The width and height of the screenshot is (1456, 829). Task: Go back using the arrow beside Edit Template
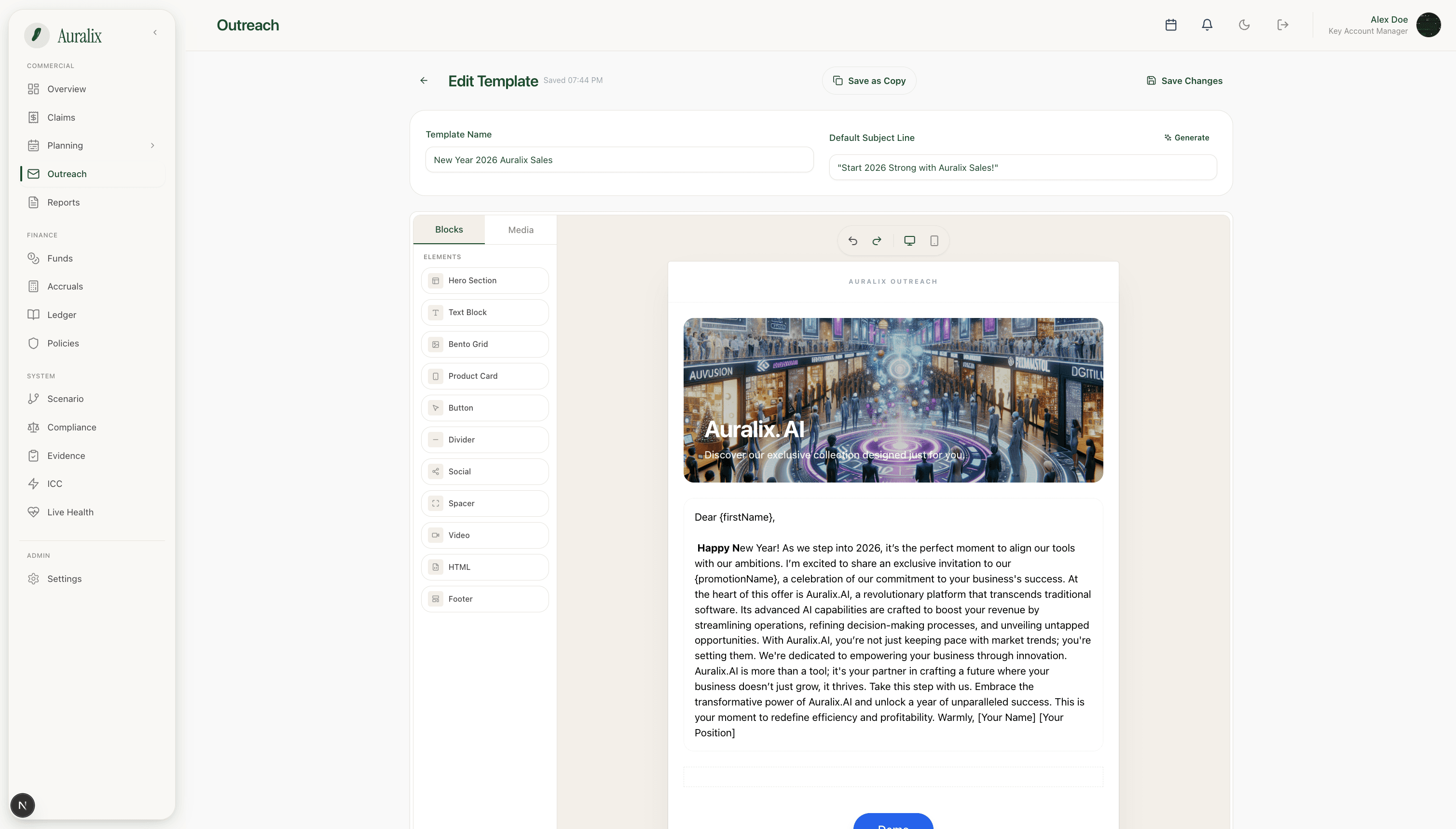[x=424, y=80]
